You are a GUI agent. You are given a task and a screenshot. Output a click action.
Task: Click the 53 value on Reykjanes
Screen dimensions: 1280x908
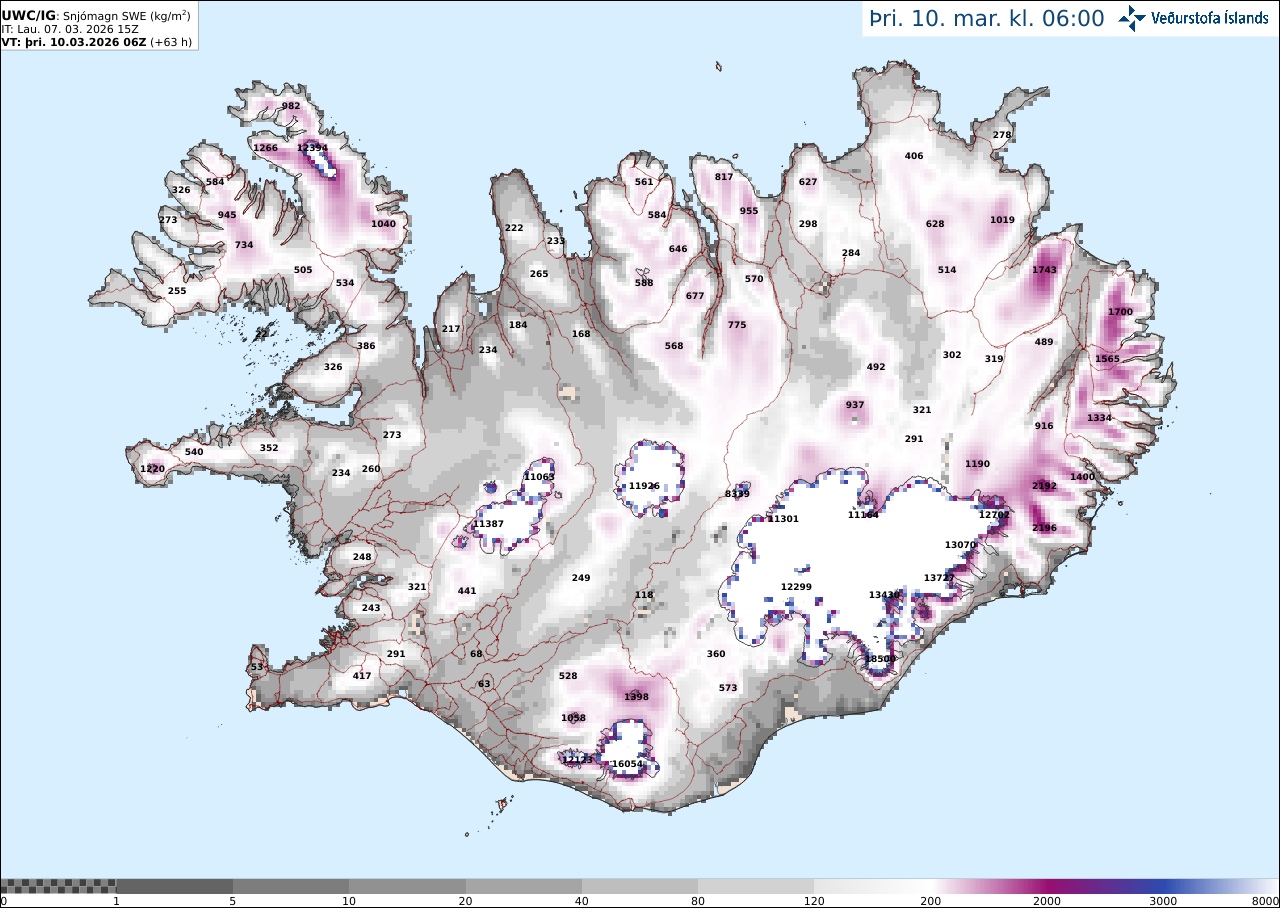257,667
